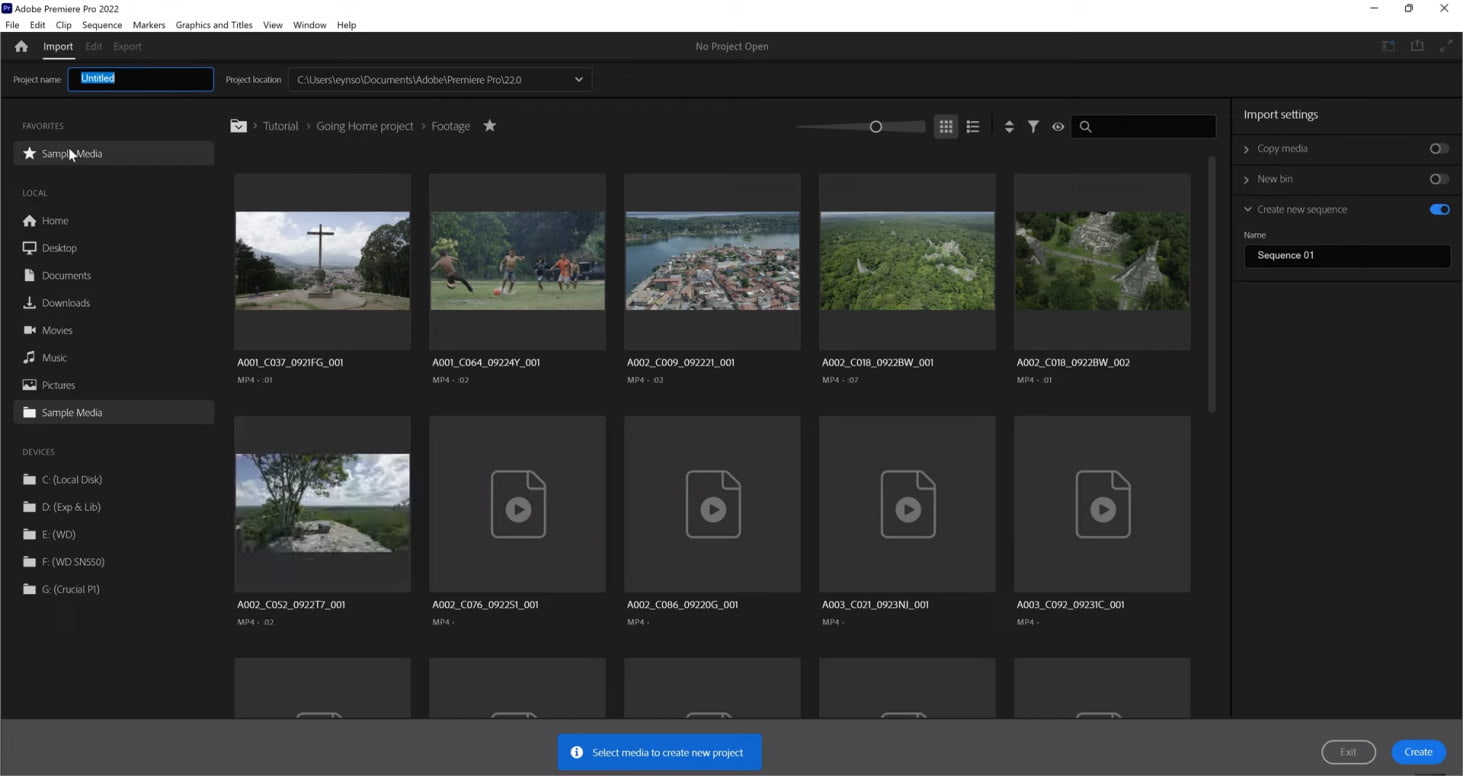Click the workspaces icon at top right
The height and width of the screenshot is (776, 1463).
pos(1388,46)
